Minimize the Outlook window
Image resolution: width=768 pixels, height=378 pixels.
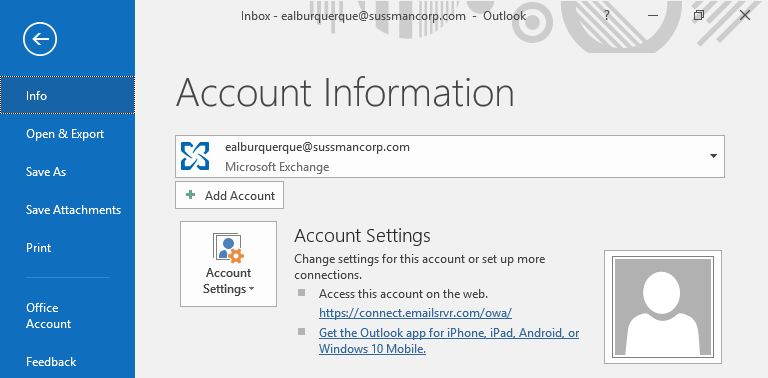coord(652,16)
